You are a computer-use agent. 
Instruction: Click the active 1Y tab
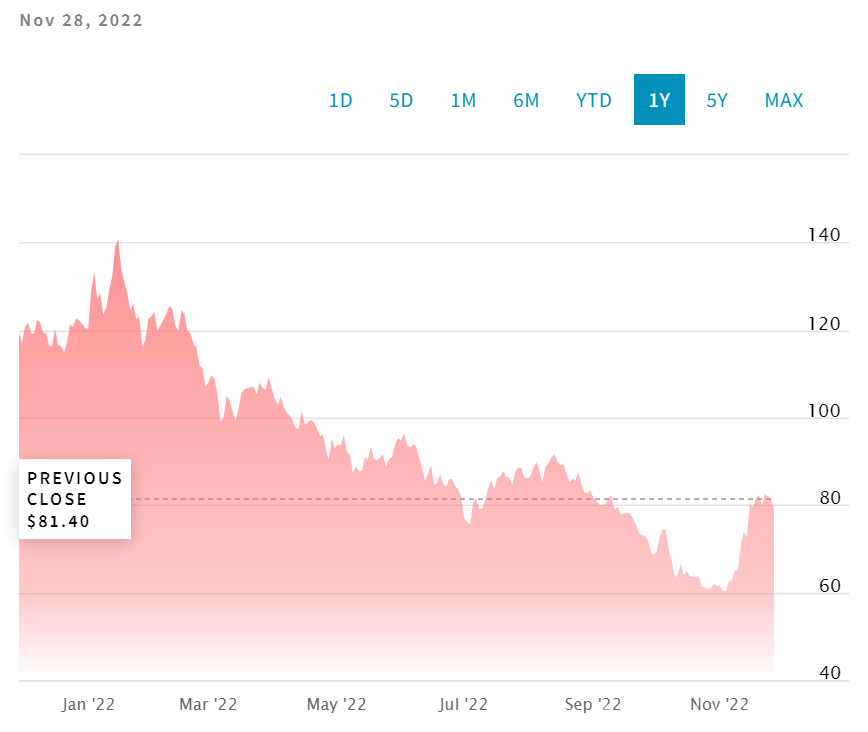click(659, 100)
